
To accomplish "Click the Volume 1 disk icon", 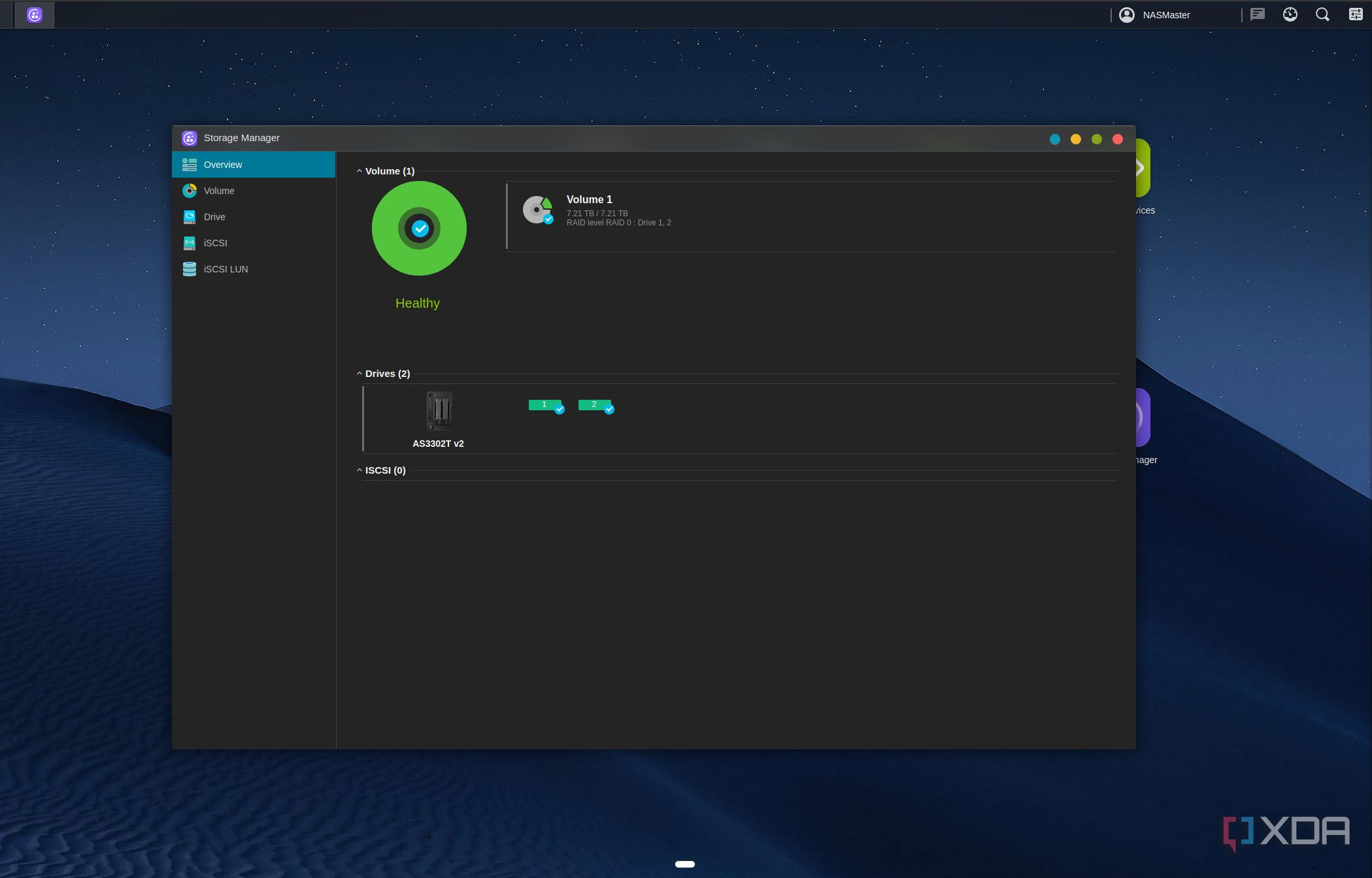I will click(x=538, y=210).
